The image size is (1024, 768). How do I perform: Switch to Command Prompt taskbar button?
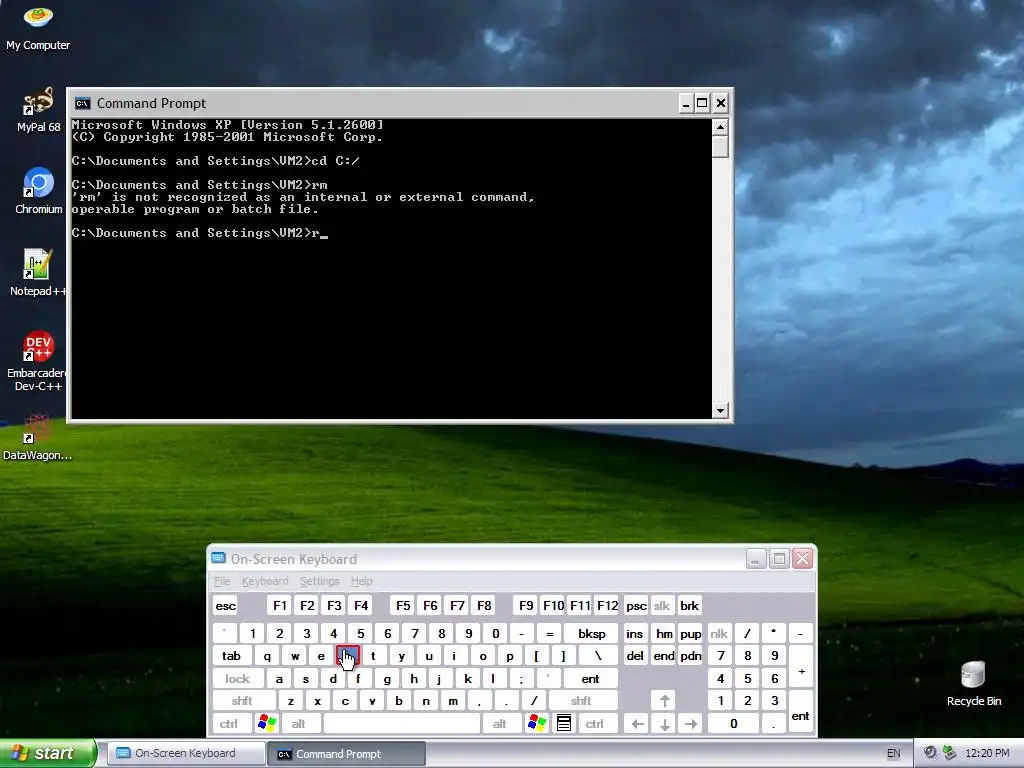346,754
